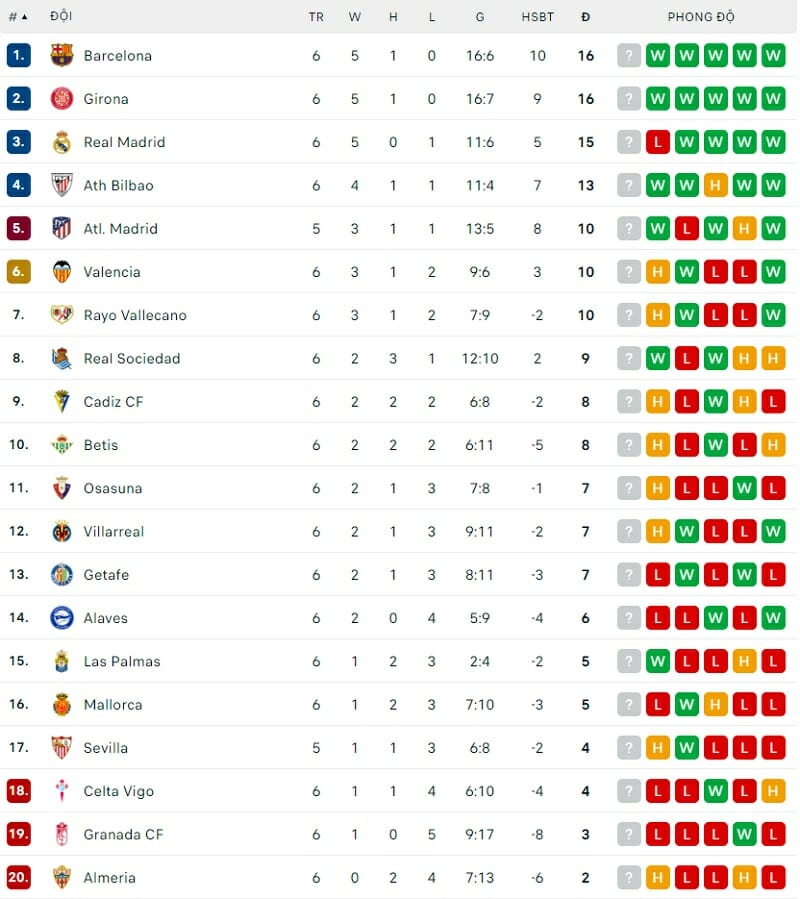
Task: Click the Getafe blue crest icon
Action: click(x=62, y=575)
